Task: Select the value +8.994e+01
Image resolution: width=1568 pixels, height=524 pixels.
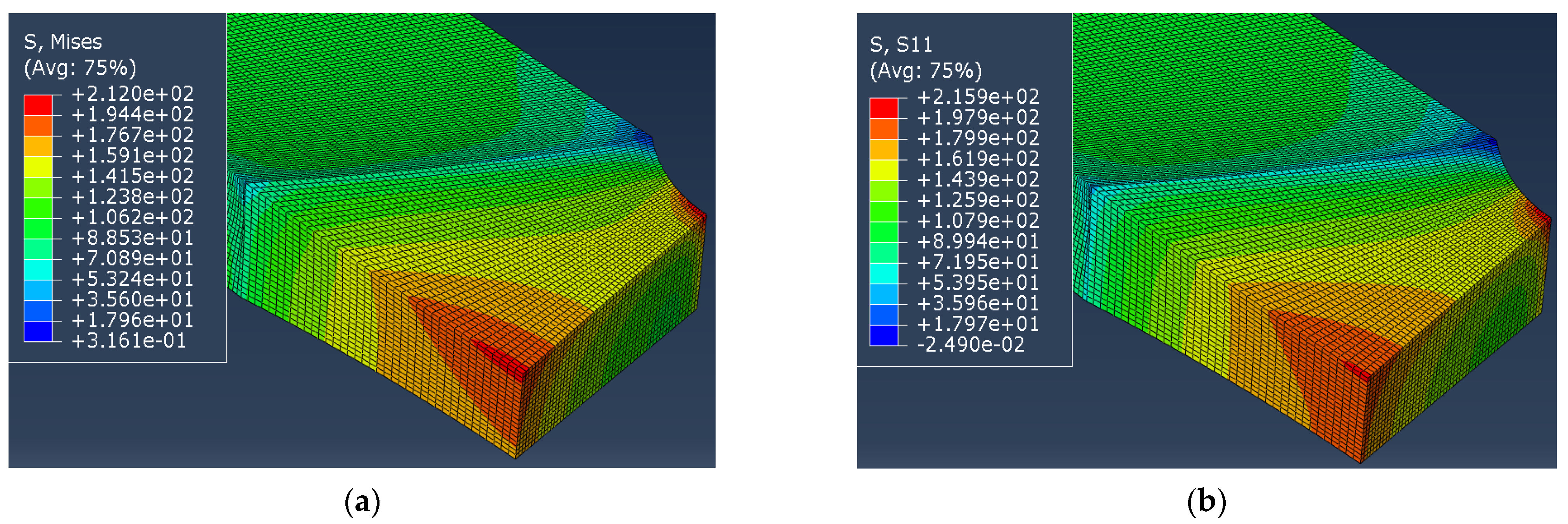Action: [x=978, y=241]
